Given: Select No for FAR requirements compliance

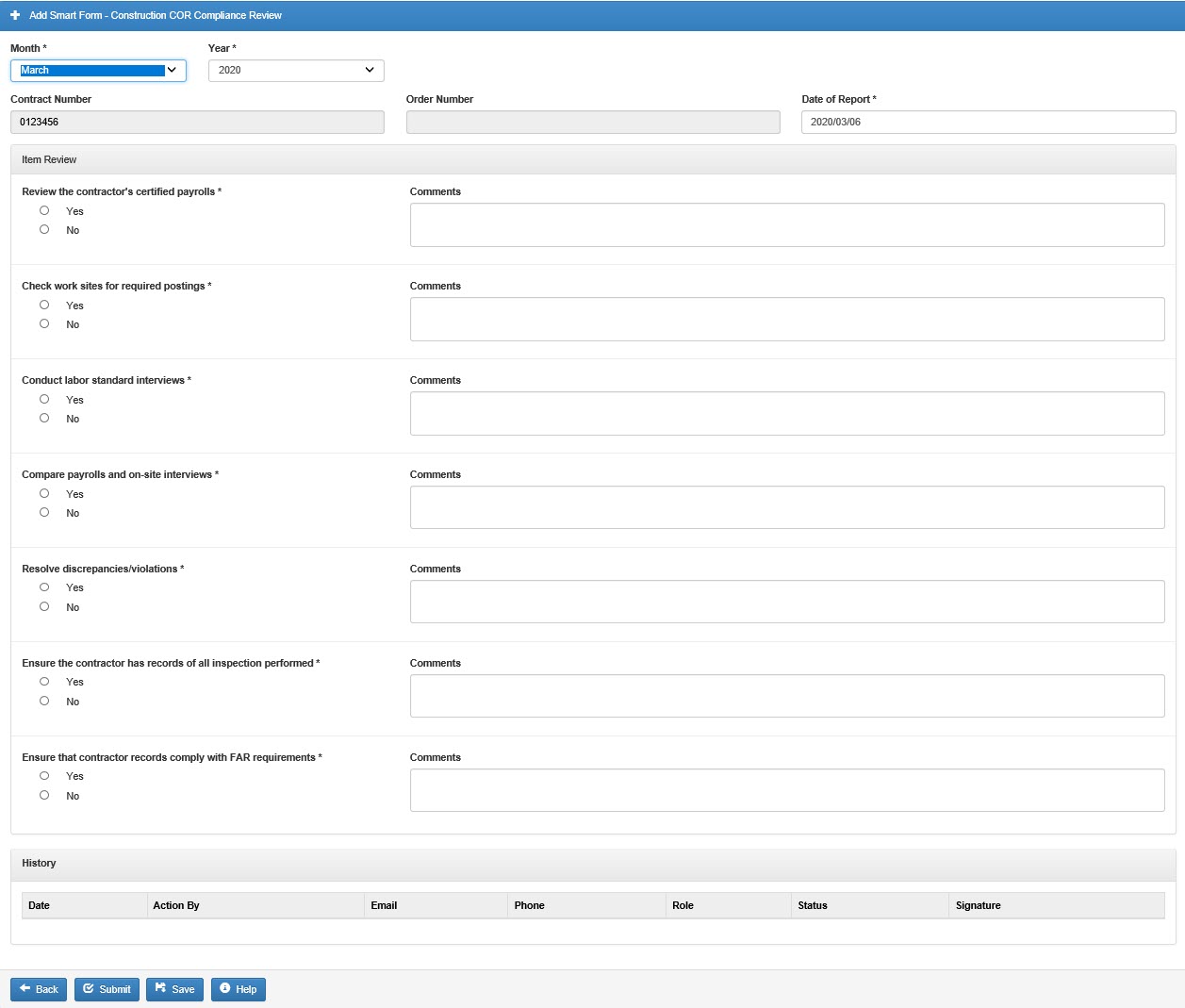Looking at the screenshot, I should (44, 795).
